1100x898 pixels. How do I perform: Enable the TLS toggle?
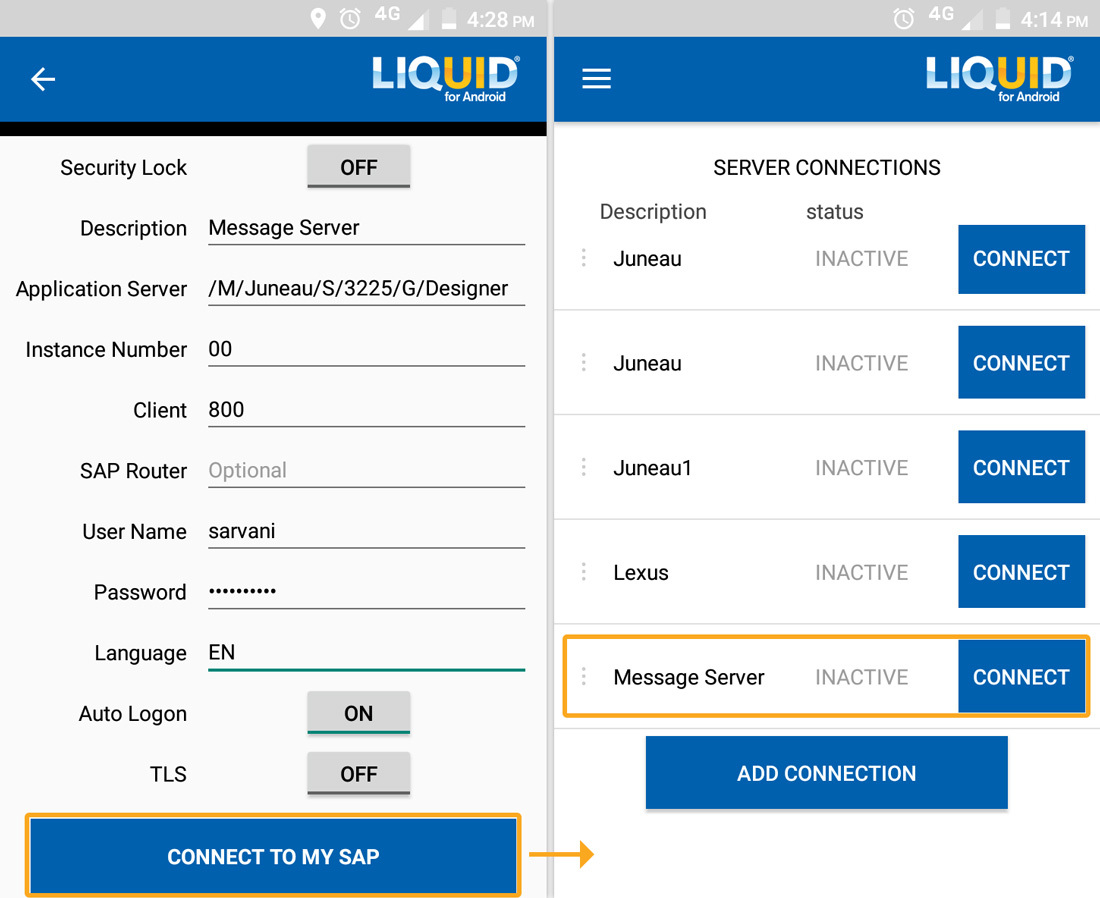pos(358,774)
